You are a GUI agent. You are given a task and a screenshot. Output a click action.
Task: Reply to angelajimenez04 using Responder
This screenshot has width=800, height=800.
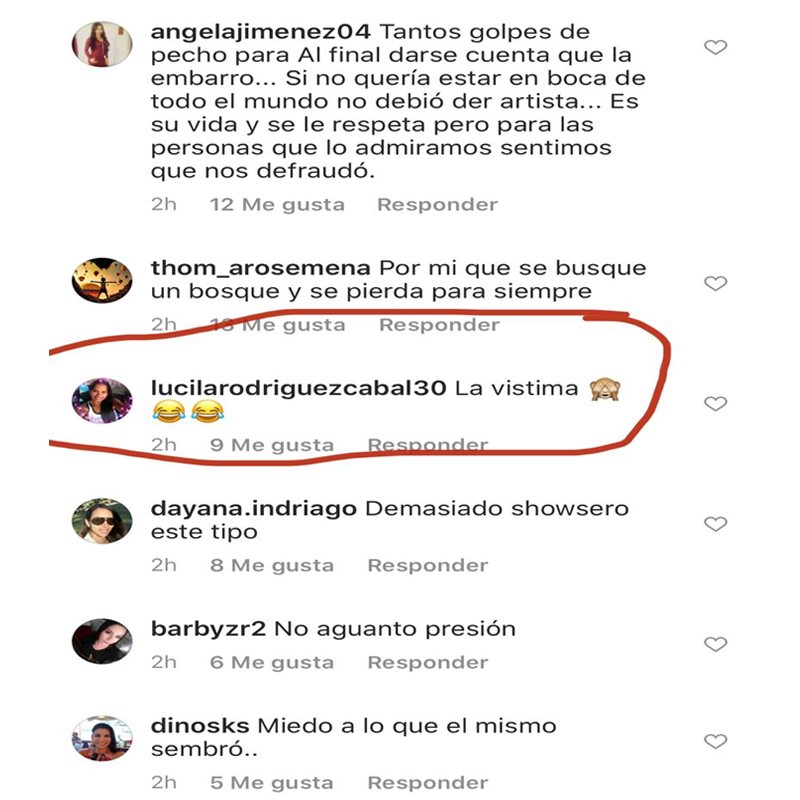pos(437,205)
